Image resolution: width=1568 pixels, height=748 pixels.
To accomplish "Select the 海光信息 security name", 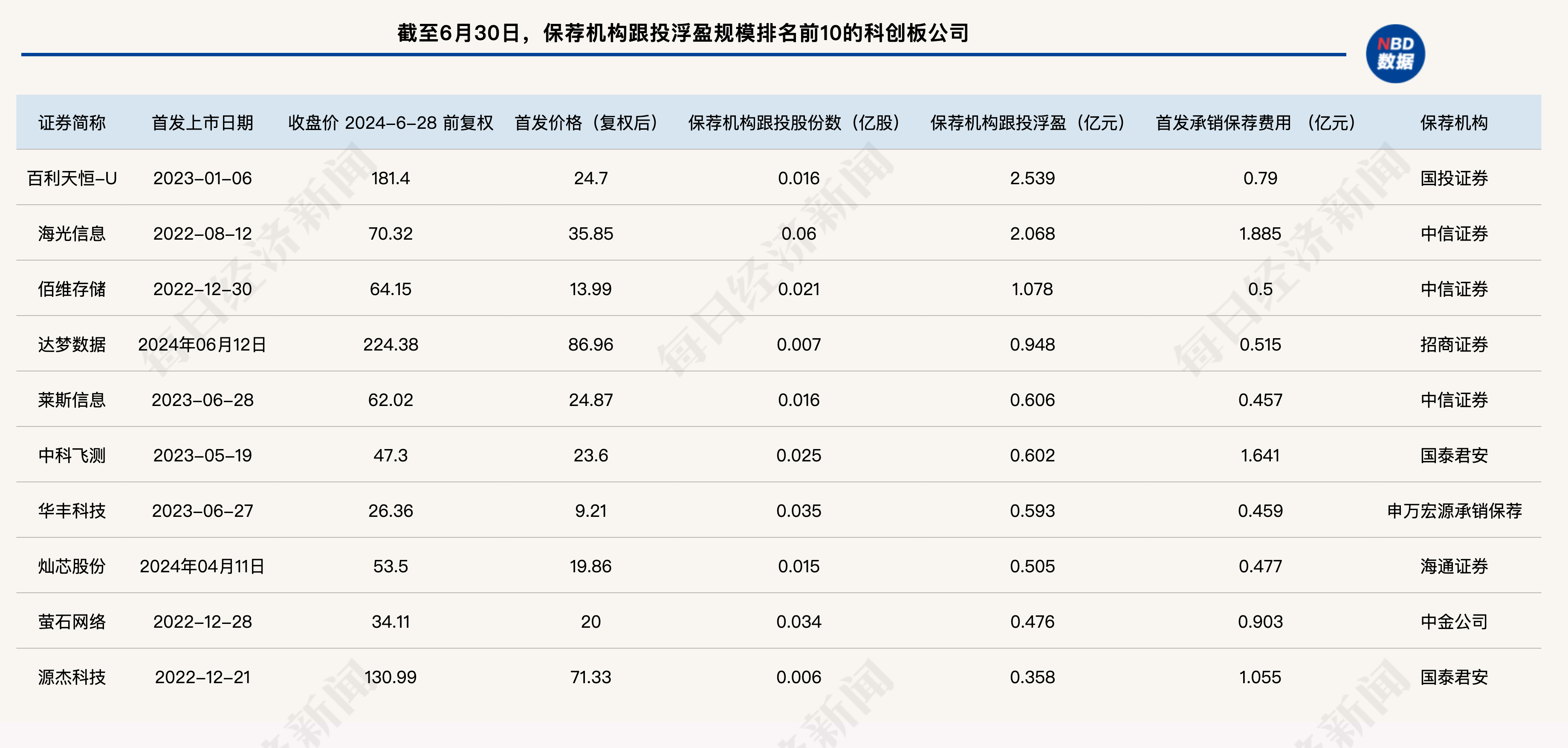I will click(72, 234).
